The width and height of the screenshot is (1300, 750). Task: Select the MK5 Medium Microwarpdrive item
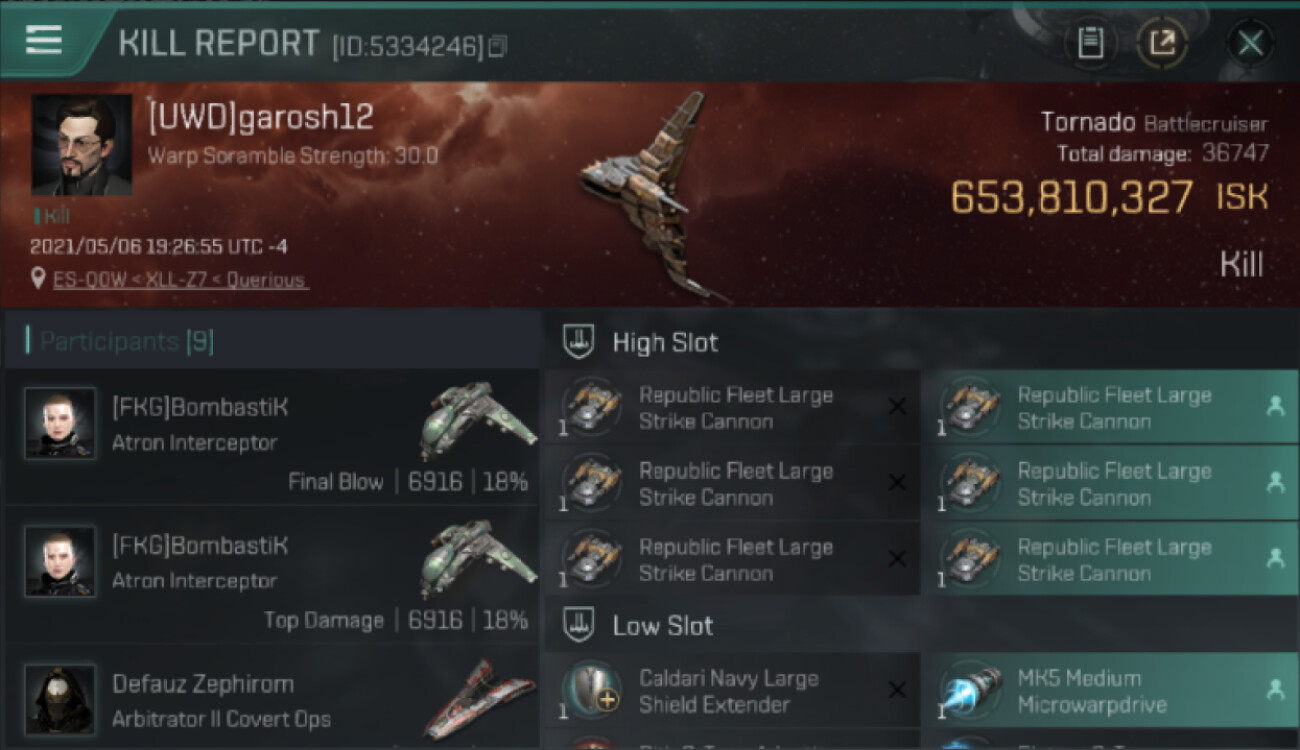[x=1110, y=691]
